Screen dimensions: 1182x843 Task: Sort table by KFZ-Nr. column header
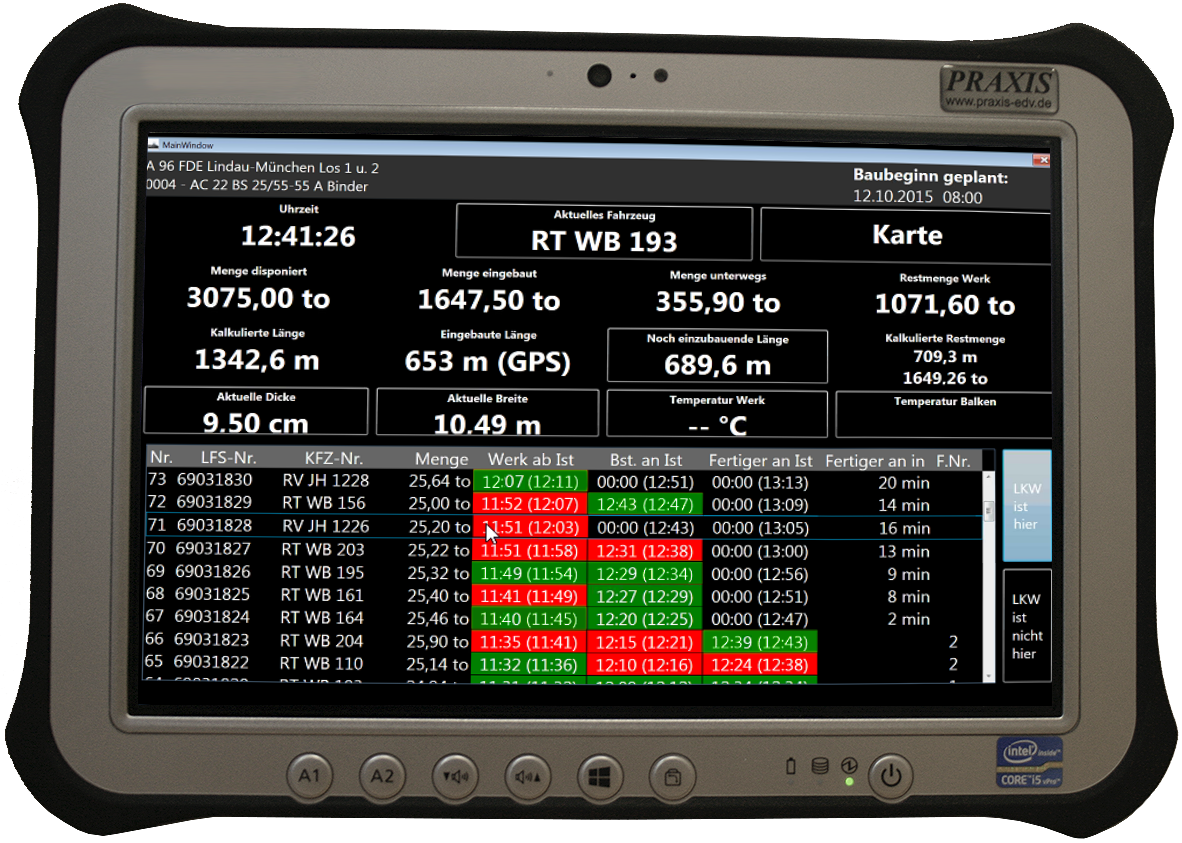(x=333, y=458)
